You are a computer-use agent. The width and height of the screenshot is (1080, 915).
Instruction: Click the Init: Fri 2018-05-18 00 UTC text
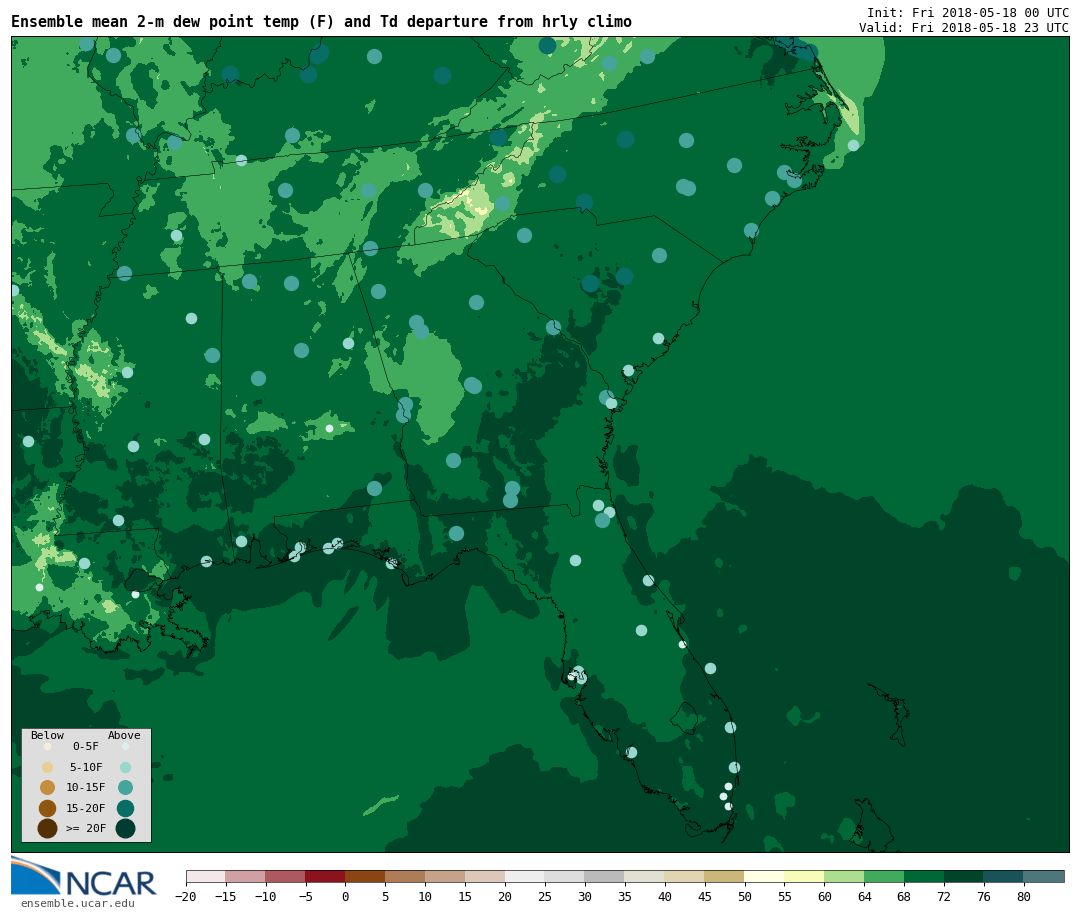(968, 12)
